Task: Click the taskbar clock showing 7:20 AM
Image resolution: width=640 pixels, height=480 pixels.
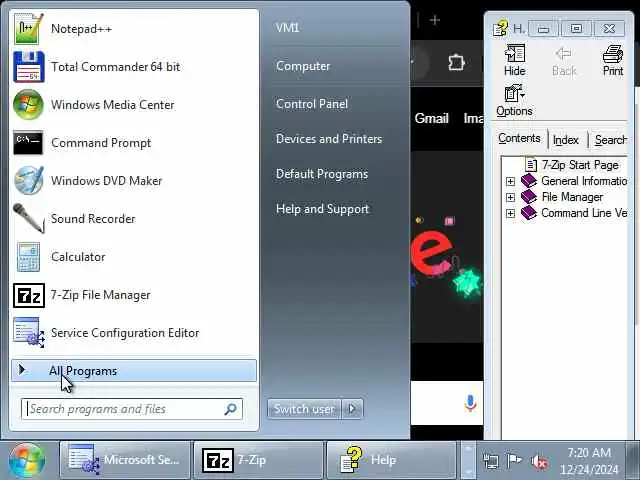Action: [589, 461]
